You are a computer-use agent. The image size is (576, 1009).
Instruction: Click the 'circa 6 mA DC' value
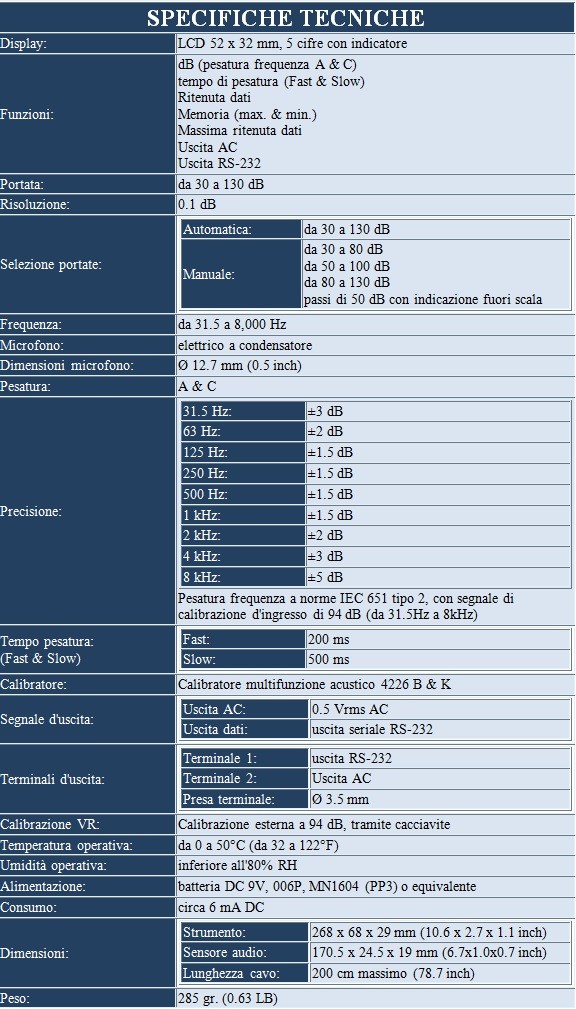pos(221,907)
